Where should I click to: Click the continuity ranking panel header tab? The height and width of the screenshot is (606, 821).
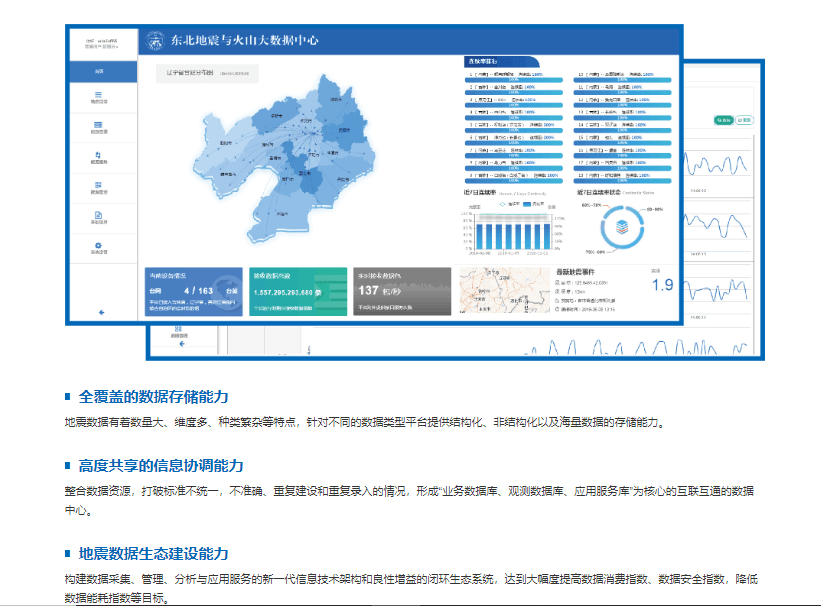click(501, 61)
